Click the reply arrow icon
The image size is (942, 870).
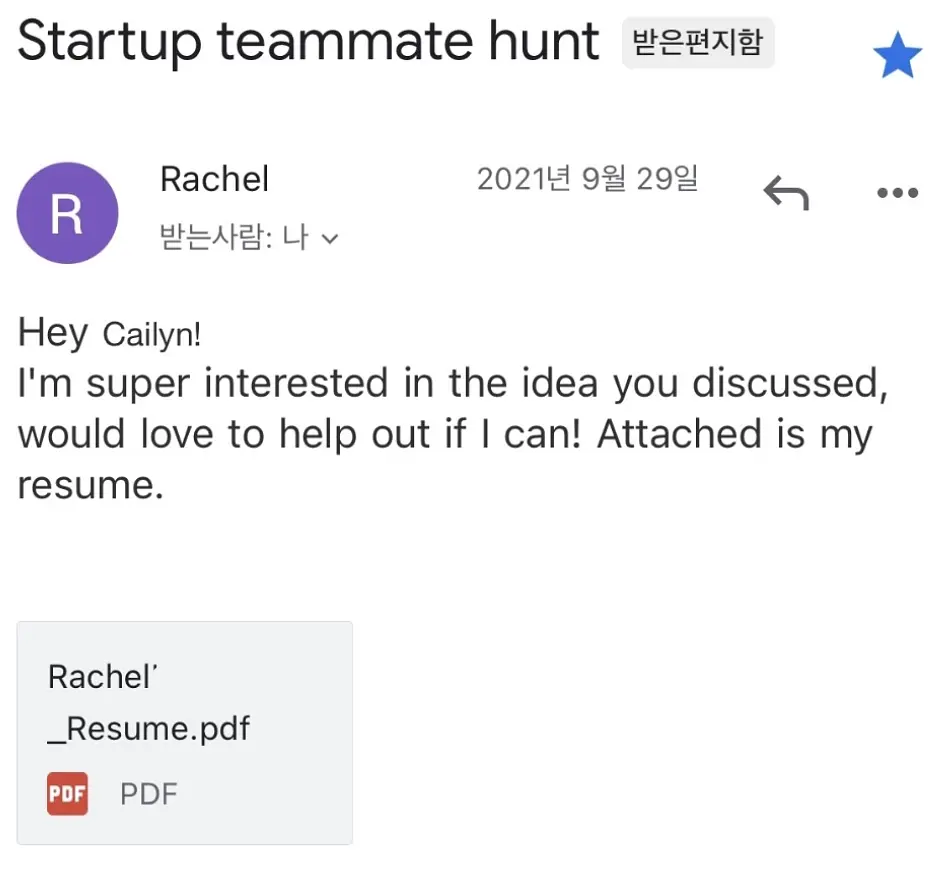pos(786,192)
